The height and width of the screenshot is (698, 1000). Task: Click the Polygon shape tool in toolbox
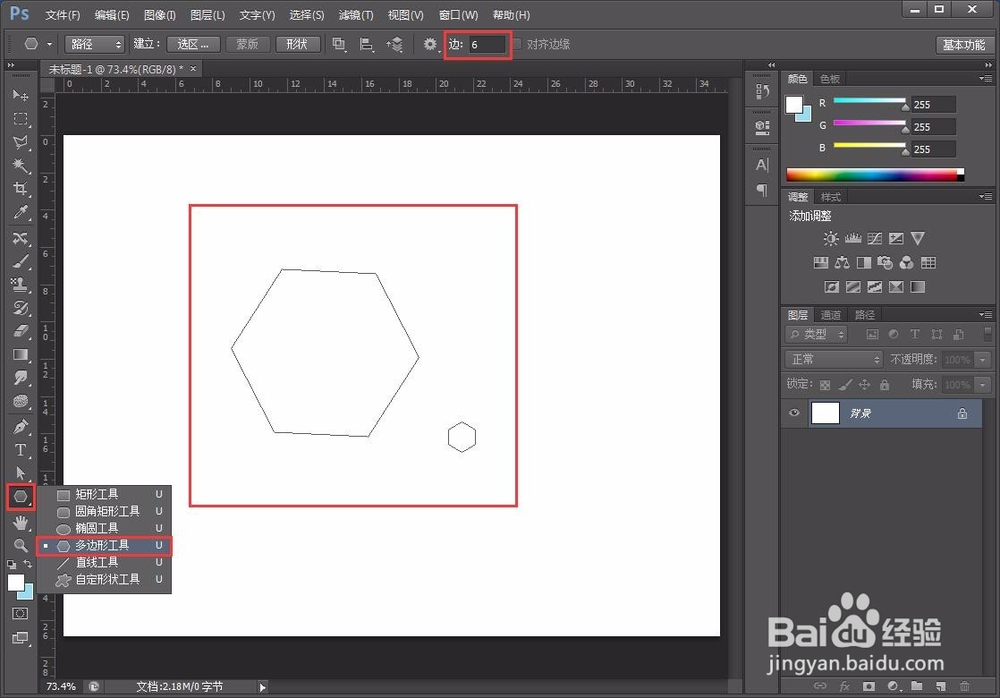point(20,496)
